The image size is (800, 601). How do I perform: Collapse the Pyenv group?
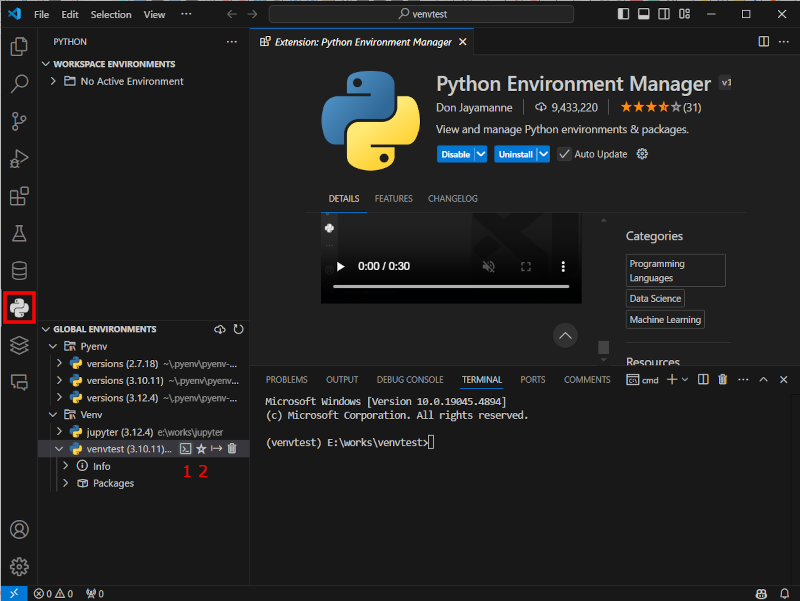click(x=53, y=346)
